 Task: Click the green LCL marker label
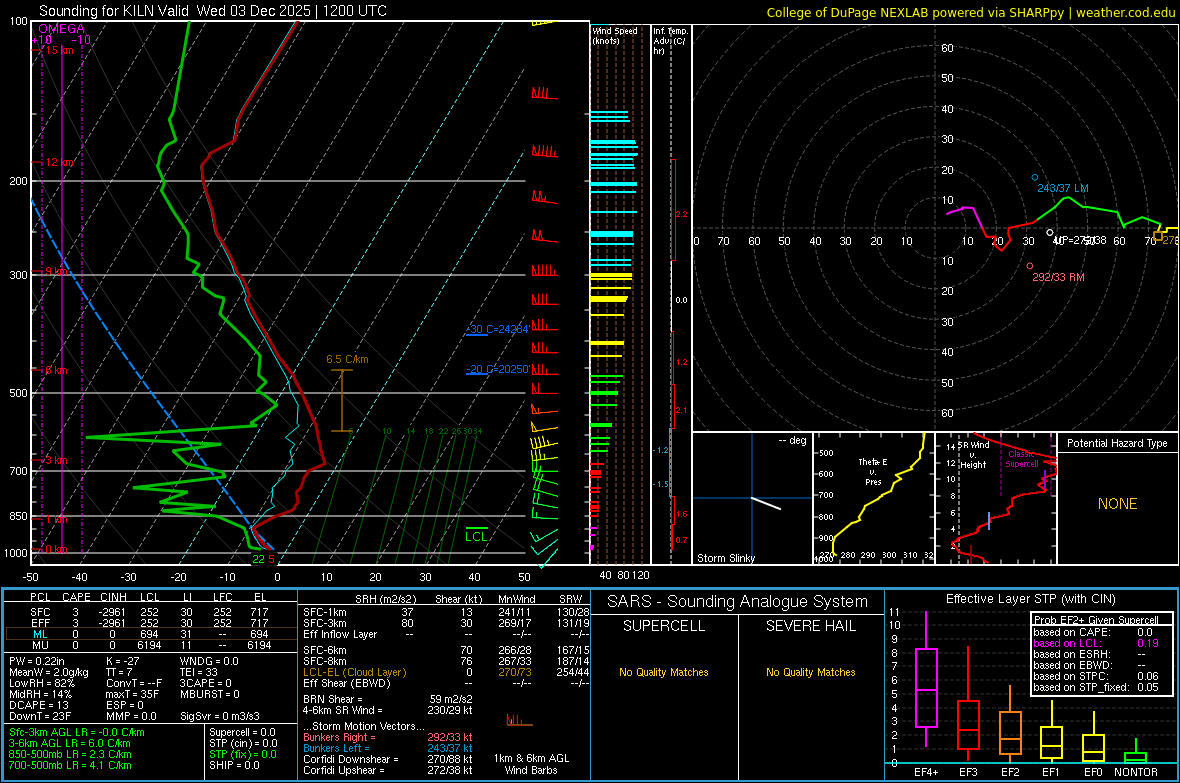(476, 536)
